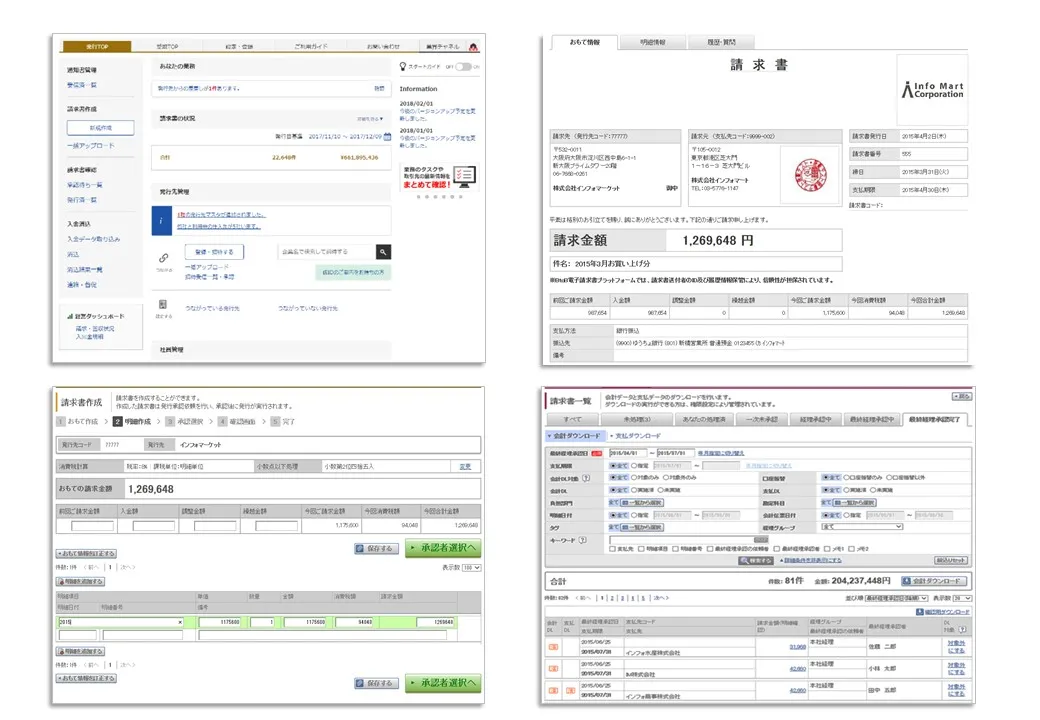Click the orange DL icon in first row
Image resolution: width=1040 pixels, height=720 pixels.
[x=553, y=648]
